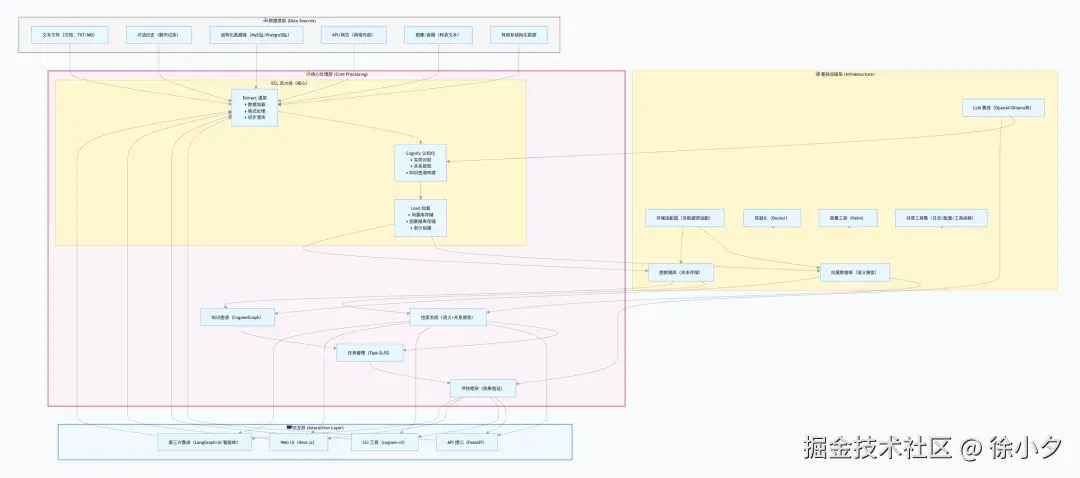The height and width of the screenshot is (478, 1080).
Task: Select the Load step node
Action: [420, 218]
